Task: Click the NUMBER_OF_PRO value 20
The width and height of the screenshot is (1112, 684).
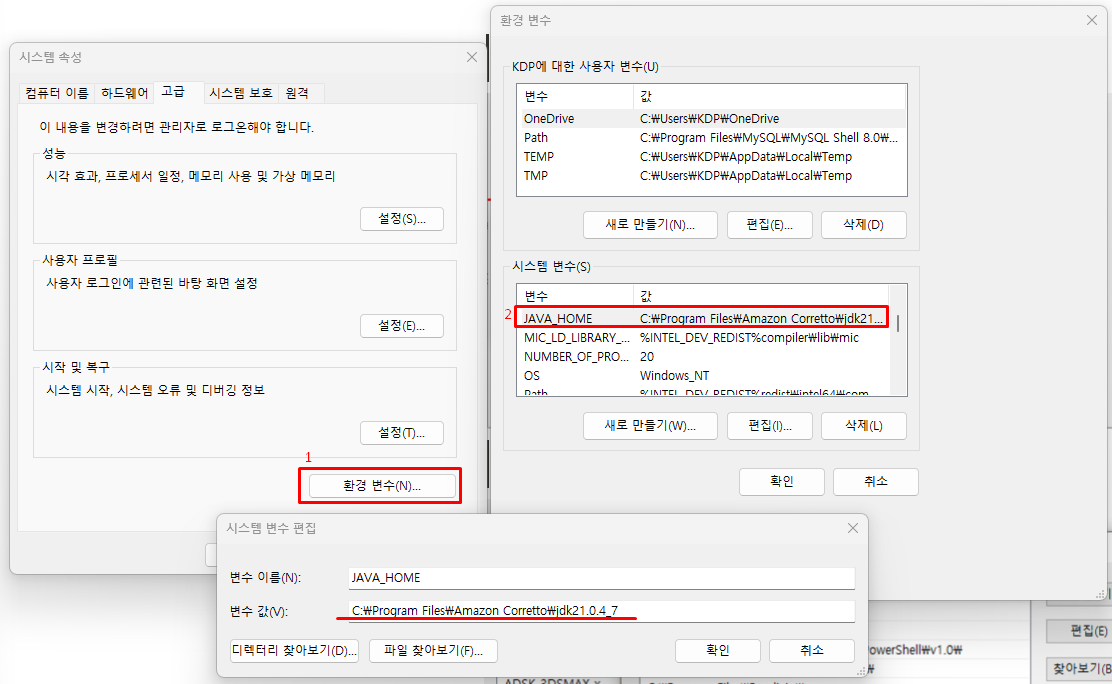Action: click(647, 357)
